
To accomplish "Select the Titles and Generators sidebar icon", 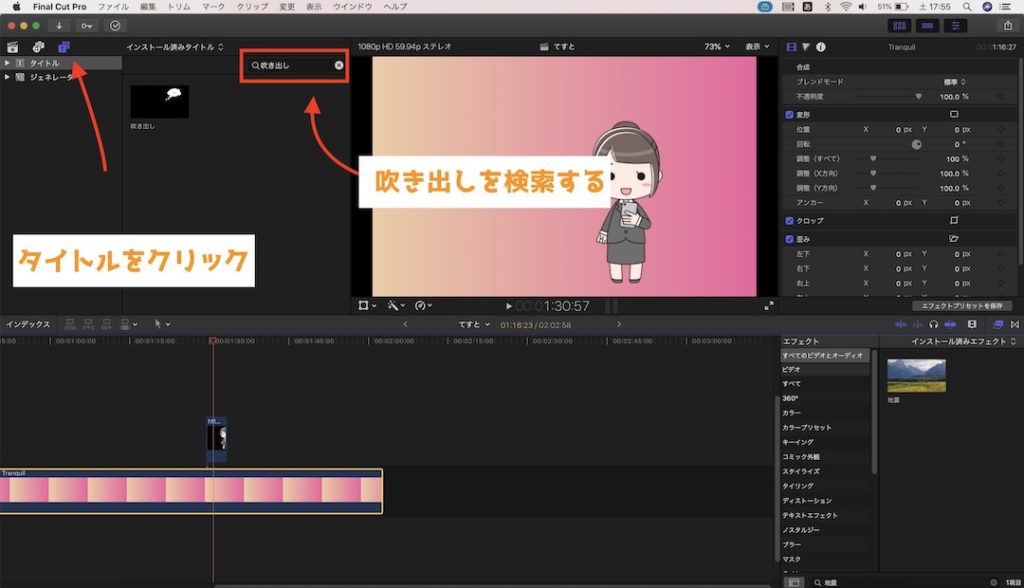I will pyautogui.click(x=63, y=47).
